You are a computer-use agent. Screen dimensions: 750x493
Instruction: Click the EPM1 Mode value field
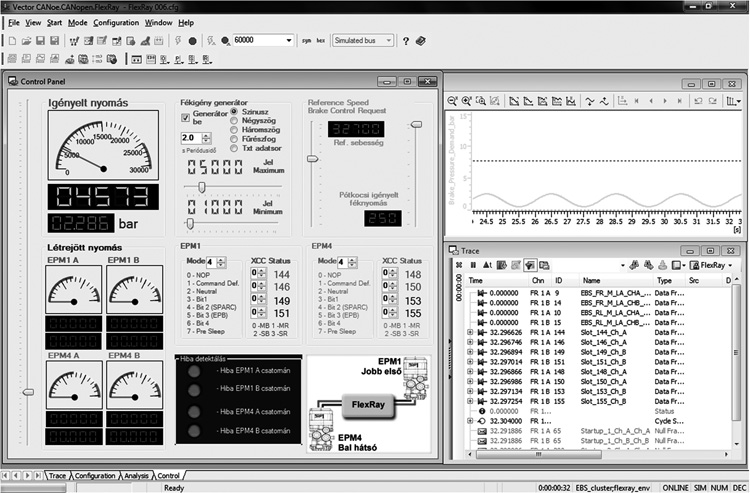tap(211, 262)
